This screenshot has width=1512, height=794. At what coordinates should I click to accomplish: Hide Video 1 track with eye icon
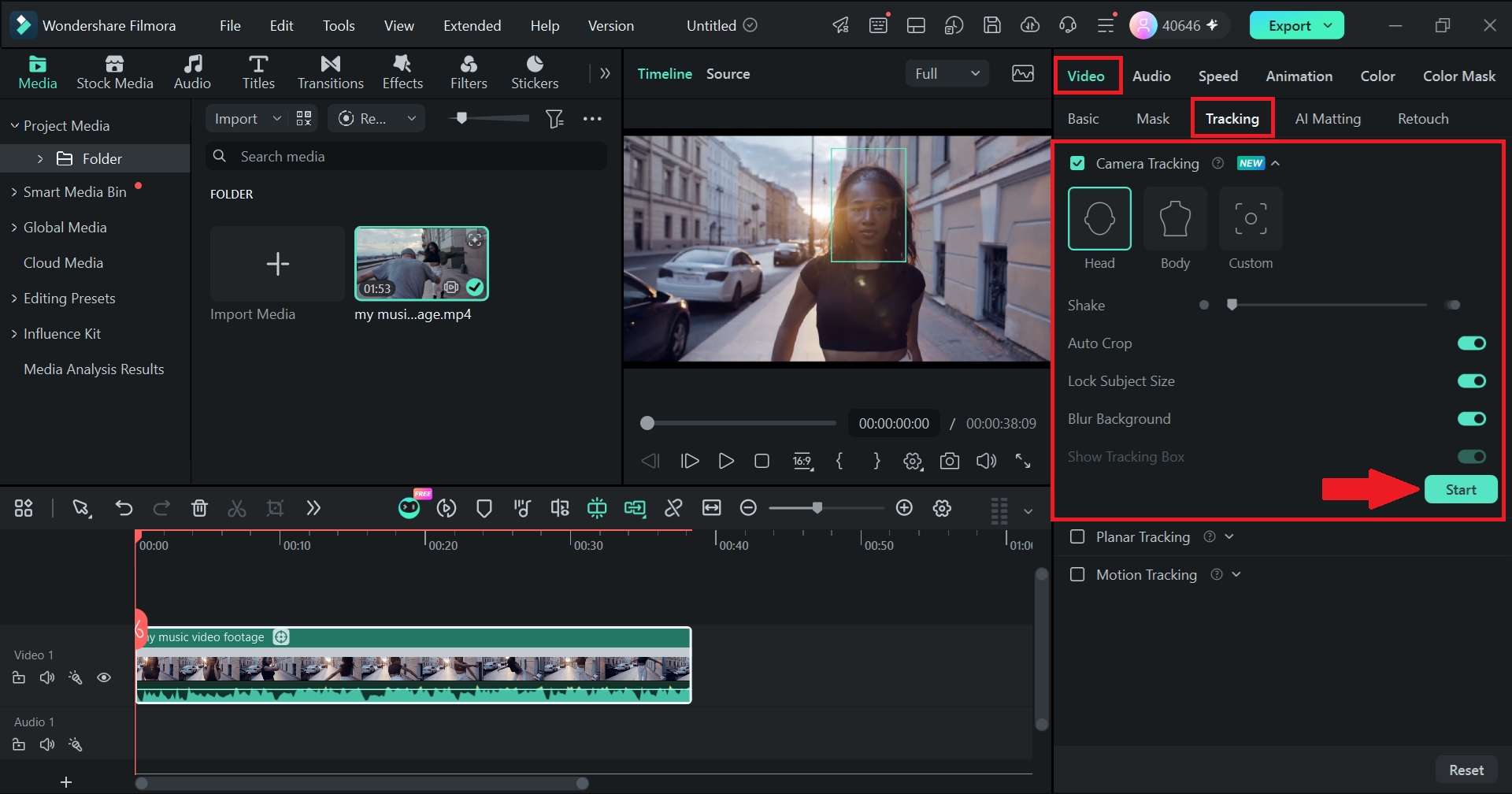click(x=104, y=677)
